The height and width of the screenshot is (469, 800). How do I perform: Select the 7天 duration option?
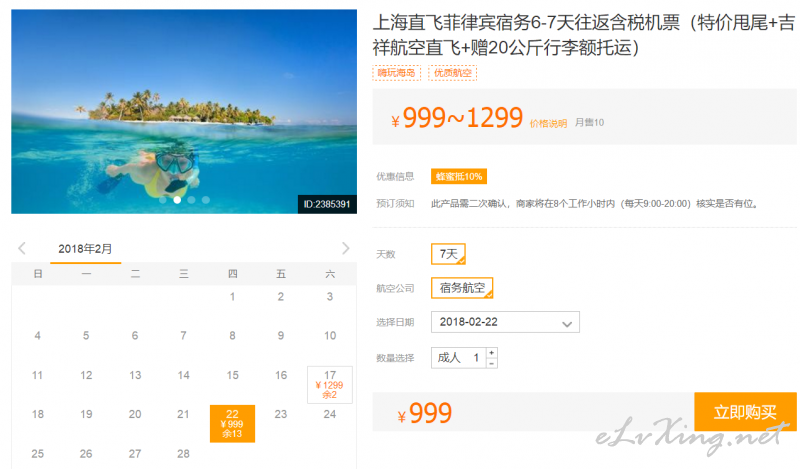[x=448, y=254]
